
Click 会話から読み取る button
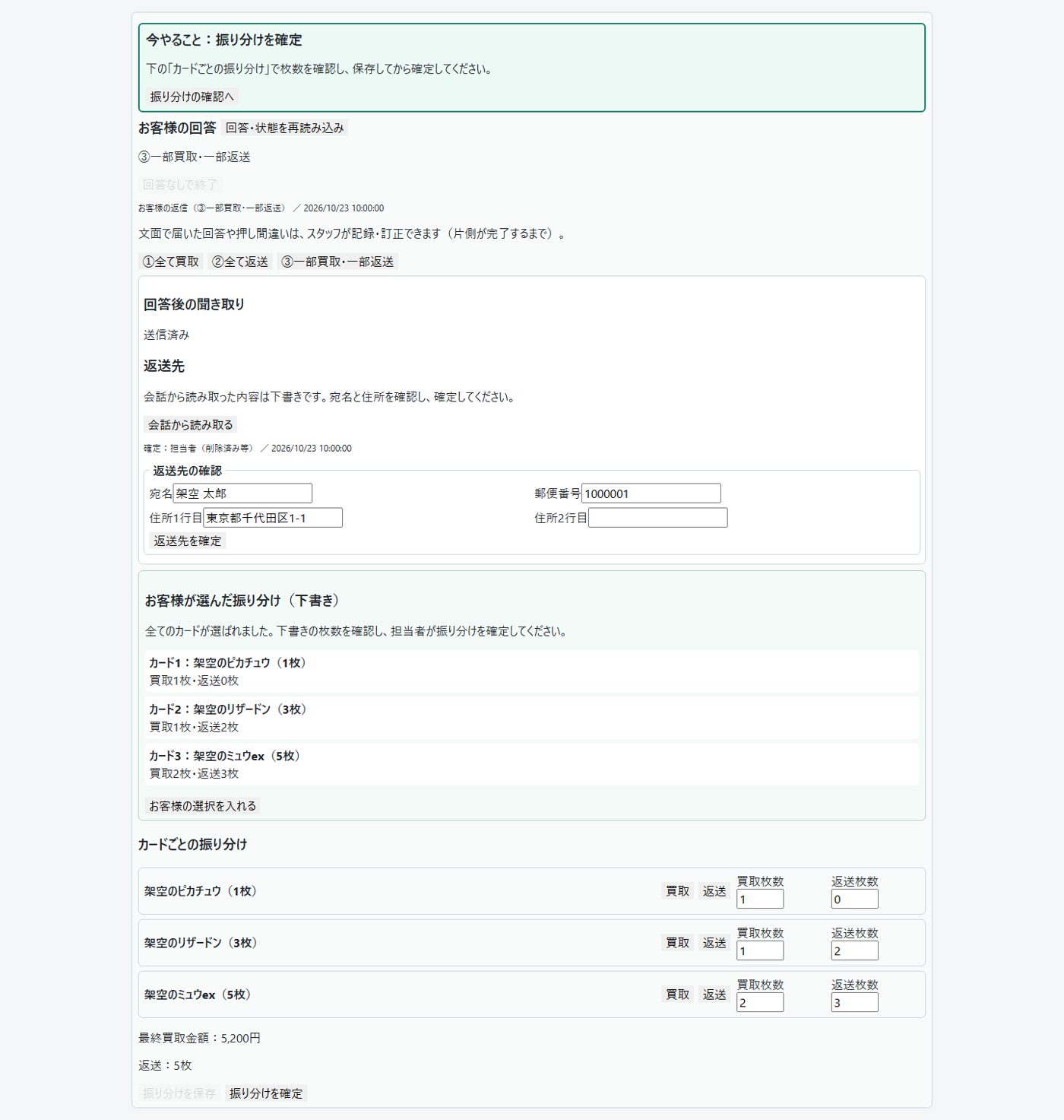(x=191, y=424)
